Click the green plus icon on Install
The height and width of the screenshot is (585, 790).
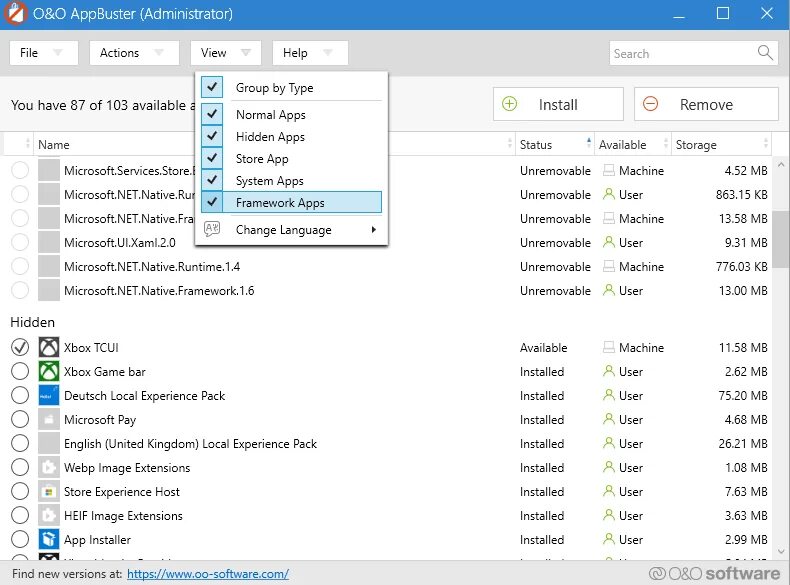pos(509,104)
